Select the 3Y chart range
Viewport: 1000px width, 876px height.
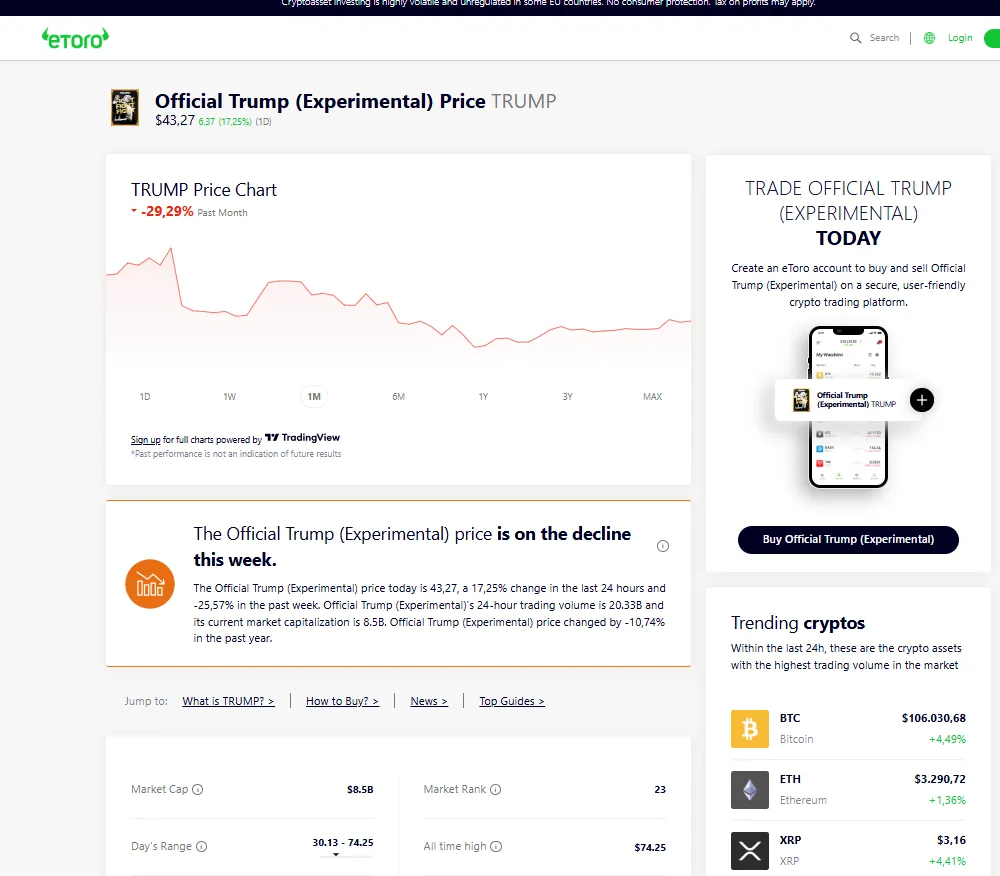[x=568, y=397]
